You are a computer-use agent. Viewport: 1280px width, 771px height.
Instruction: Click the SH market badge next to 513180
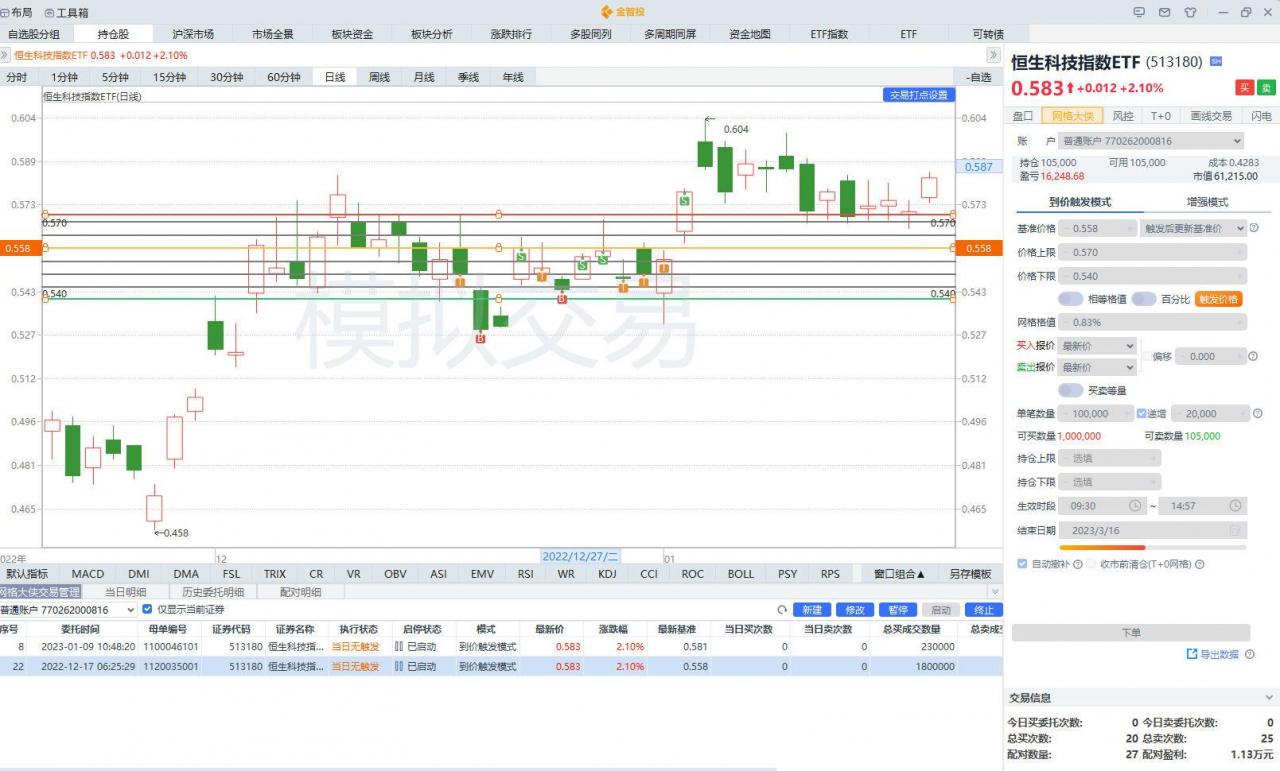coord(1216,61)
